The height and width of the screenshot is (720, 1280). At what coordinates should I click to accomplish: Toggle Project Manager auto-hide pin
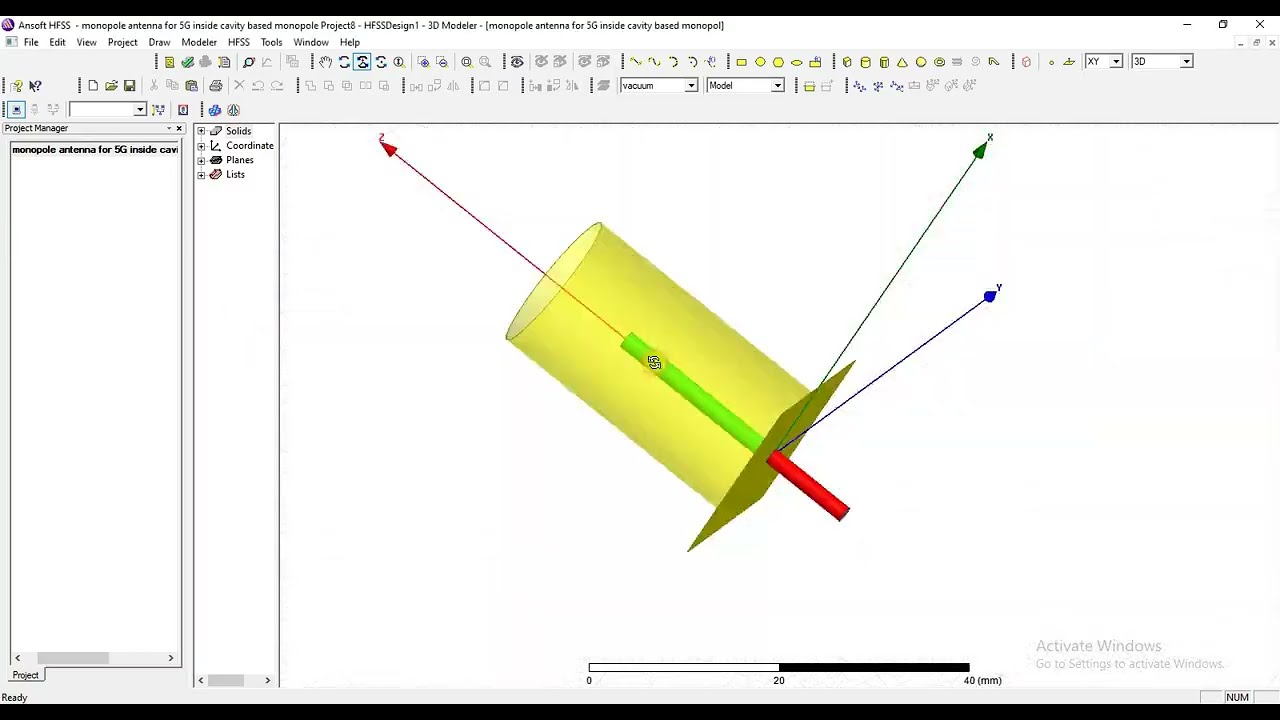click(169, 128)
